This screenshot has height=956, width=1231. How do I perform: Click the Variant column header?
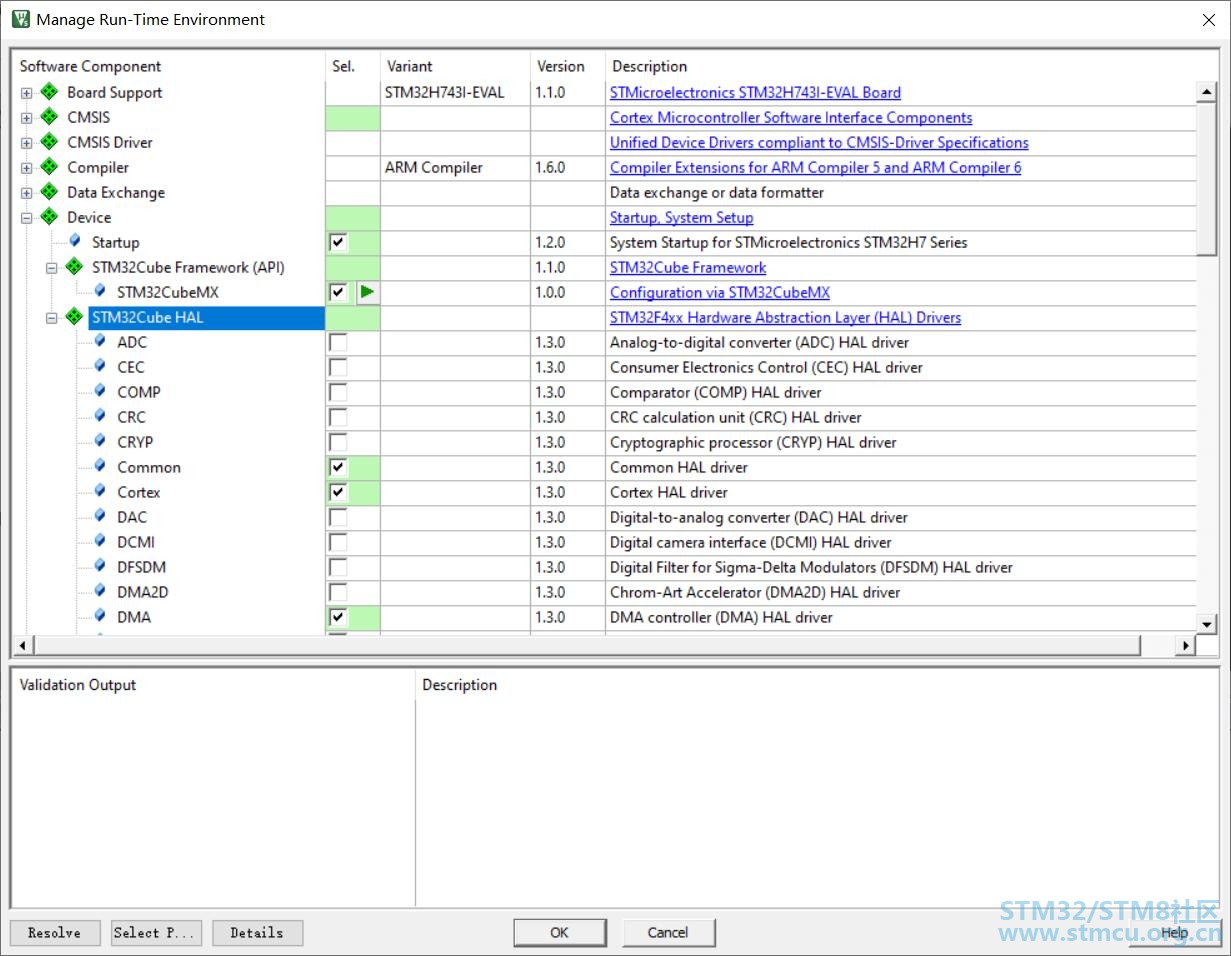tap(455, 66)
